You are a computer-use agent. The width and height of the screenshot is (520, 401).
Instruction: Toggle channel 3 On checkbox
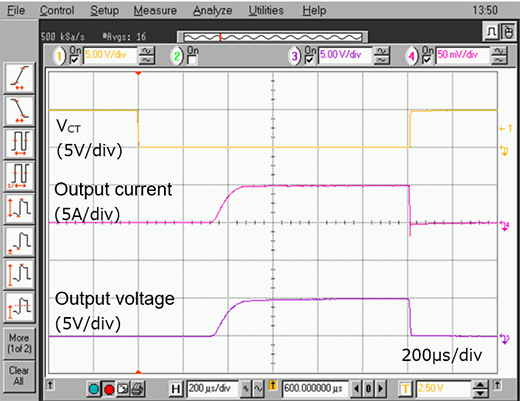click(310, 59)
